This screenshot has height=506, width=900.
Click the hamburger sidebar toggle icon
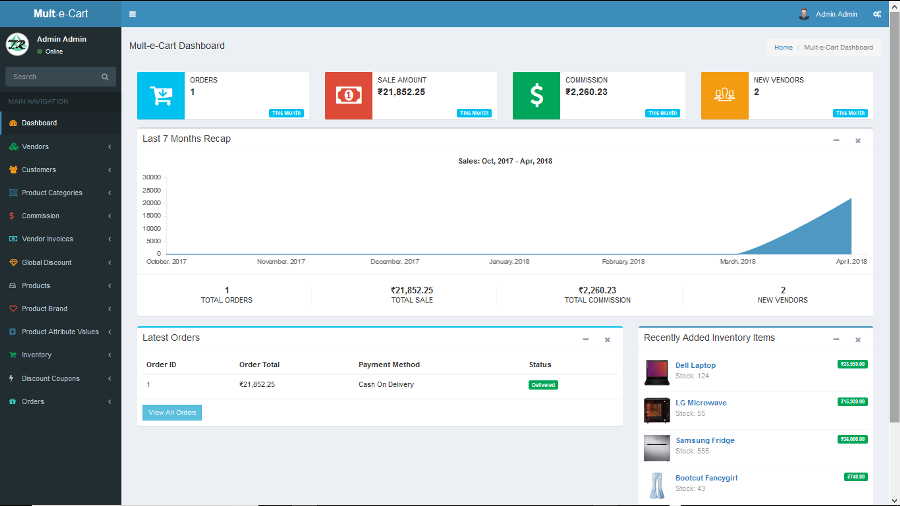[133, 14]
